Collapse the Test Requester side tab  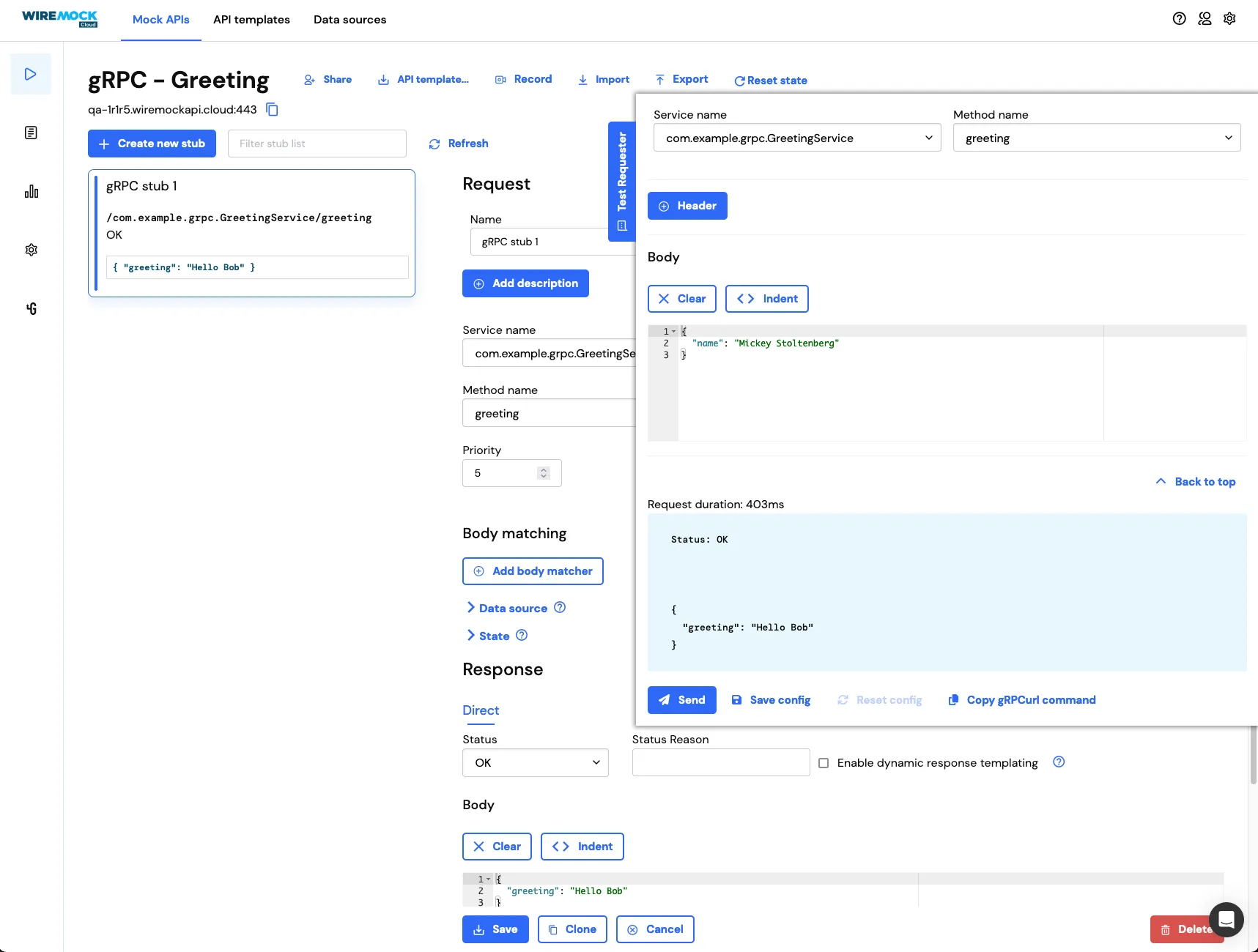[x=622, y=181]
